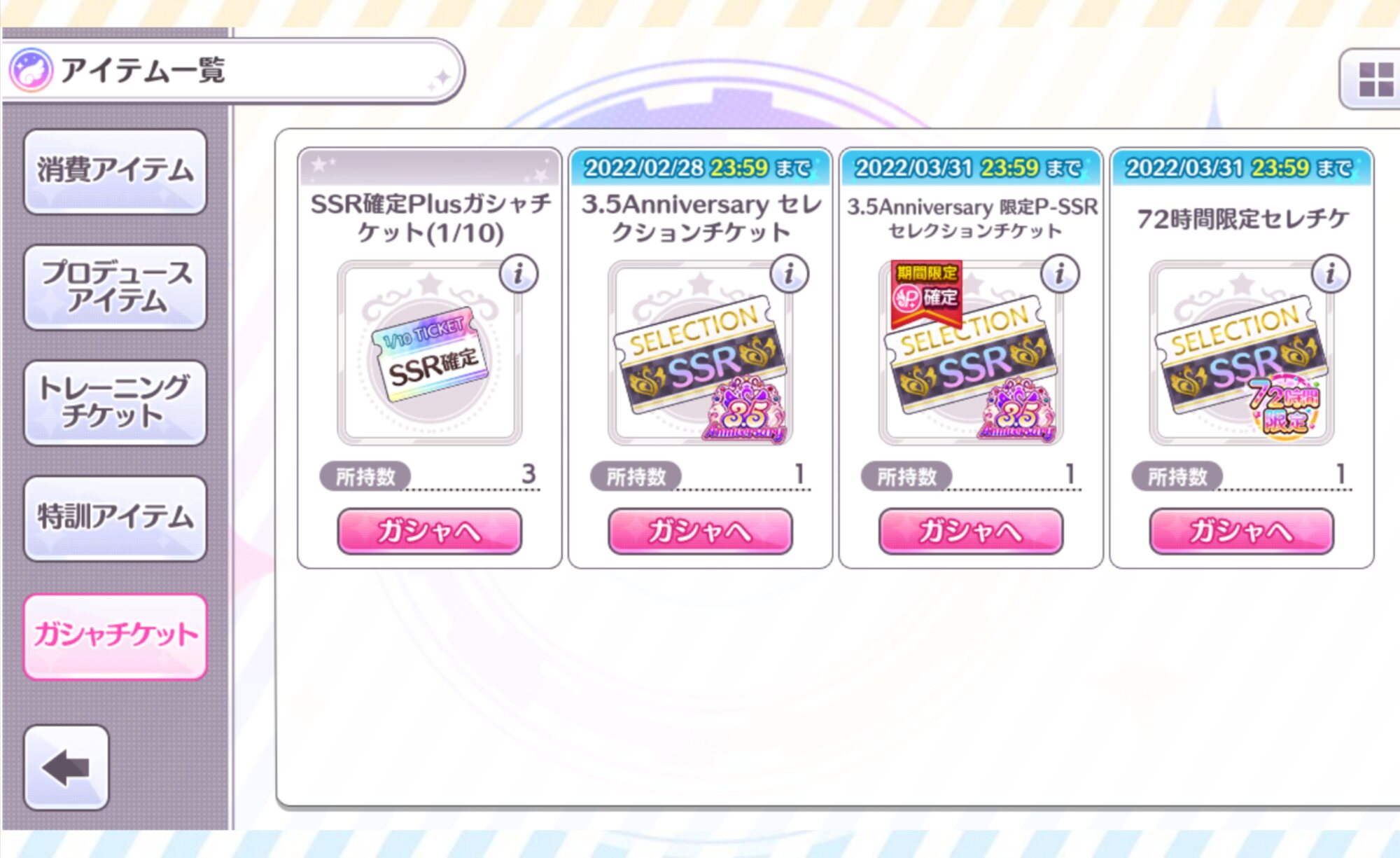Select the 特訓アイテム tab
The width and height of the screenshot is (1400, 858).
click(x=115, y=518)
